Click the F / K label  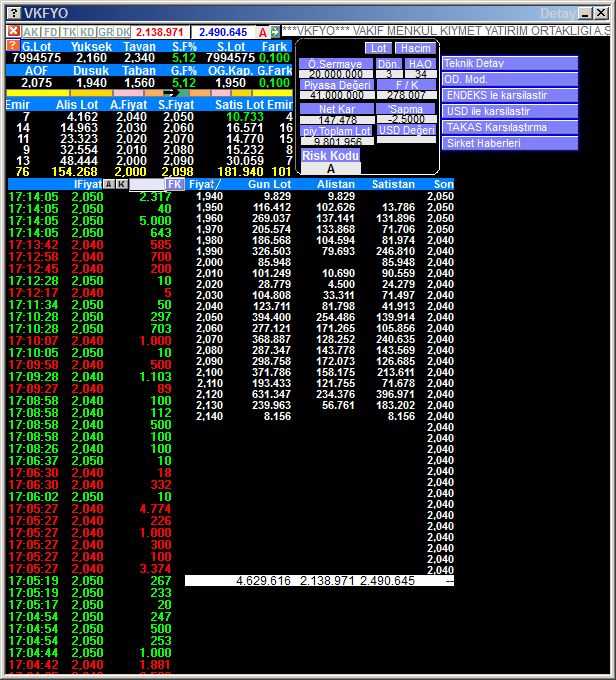(x=406, y=85)
